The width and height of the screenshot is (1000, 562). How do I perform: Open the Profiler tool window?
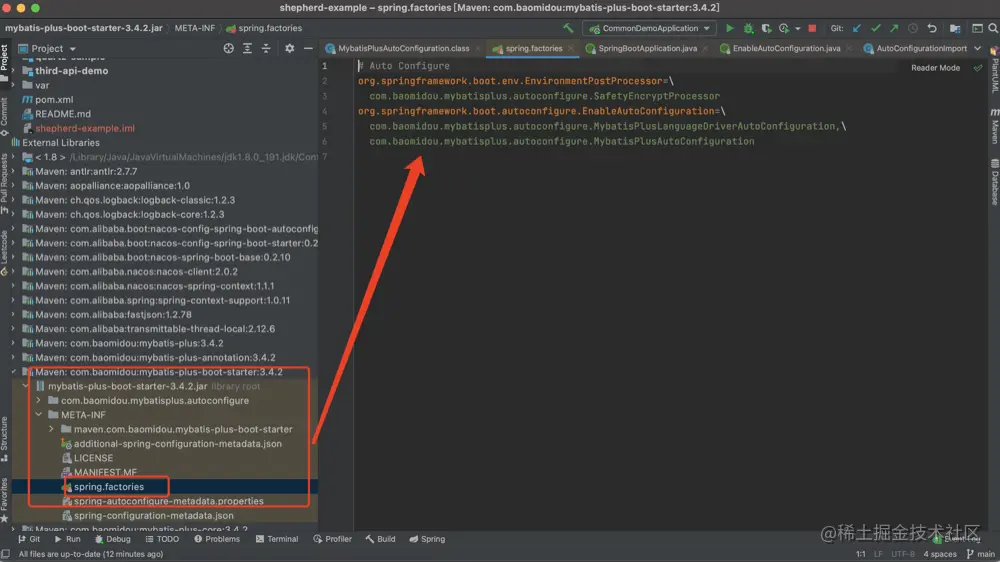coord(332,539)
